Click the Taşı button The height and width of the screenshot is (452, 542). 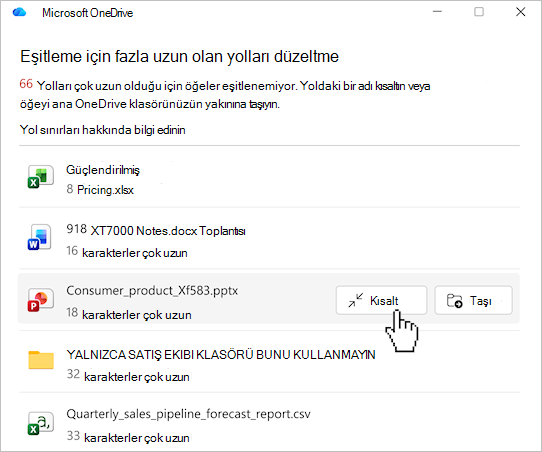tap(473, 300)
